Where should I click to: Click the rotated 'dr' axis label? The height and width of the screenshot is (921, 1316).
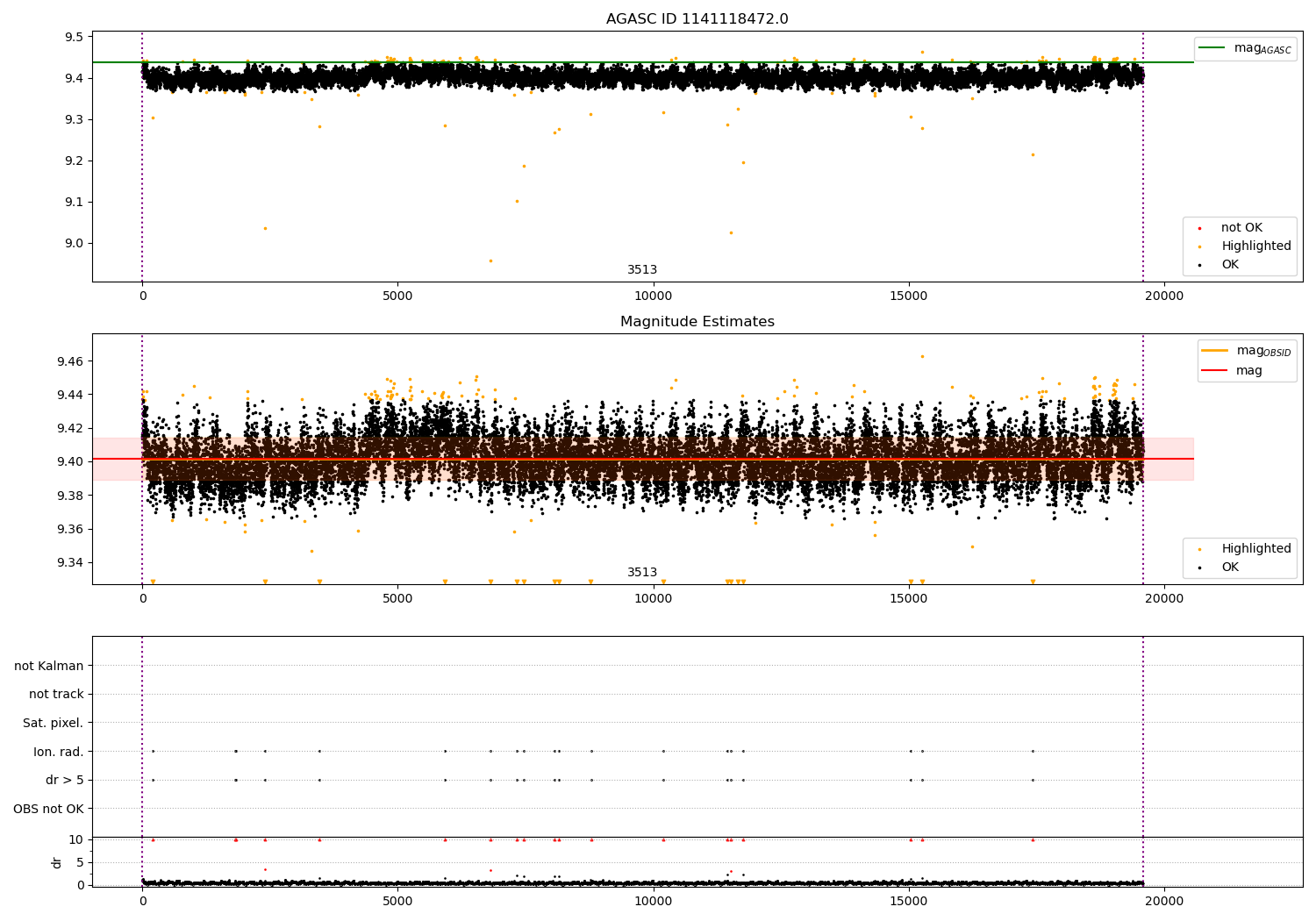point(57,862)
